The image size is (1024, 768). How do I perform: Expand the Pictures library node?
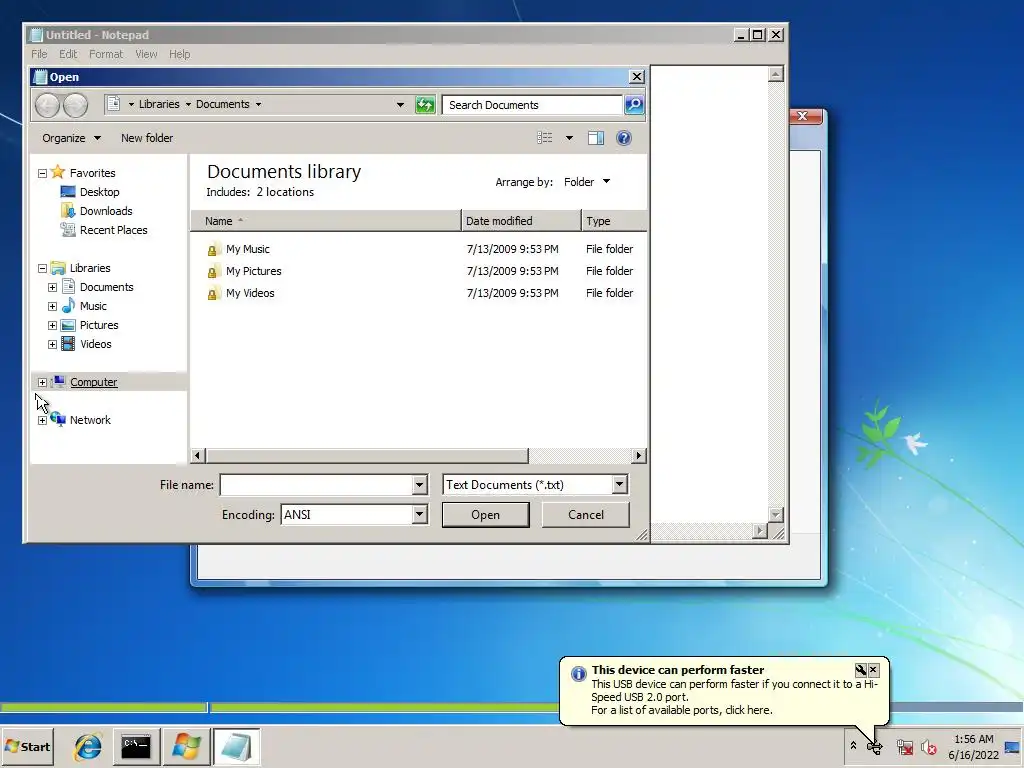coord(52,325)
